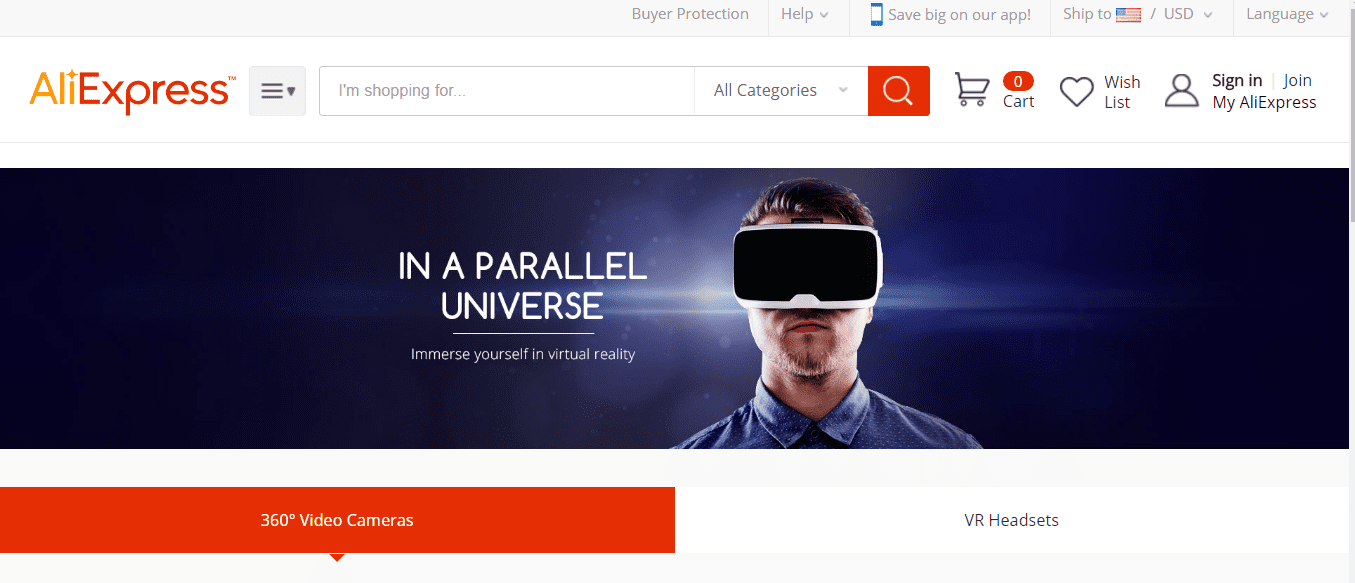Open the Help dropdown menu
This screenshot has width=1355, height=583.
805,14
